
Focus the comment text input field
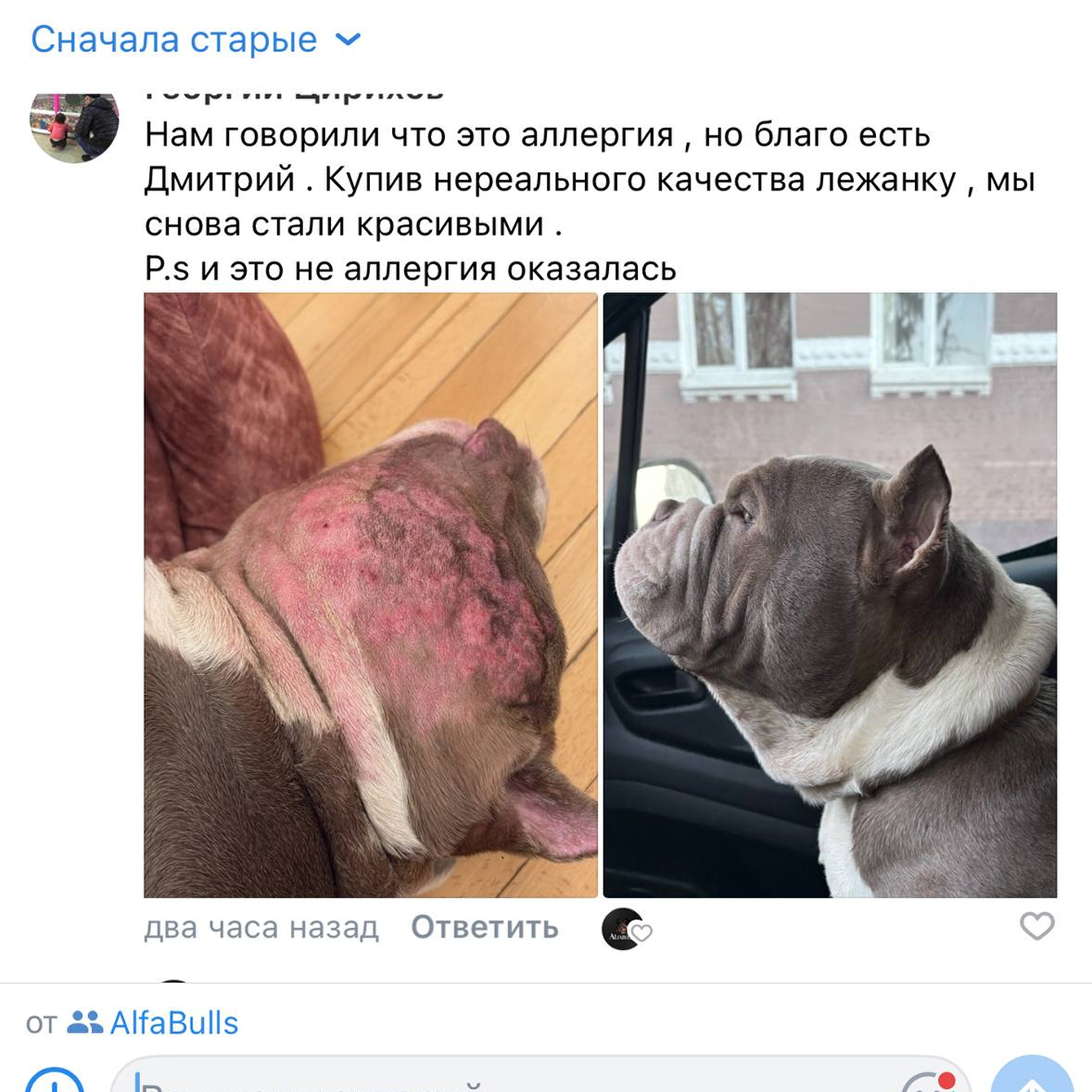click(539, 1076)
